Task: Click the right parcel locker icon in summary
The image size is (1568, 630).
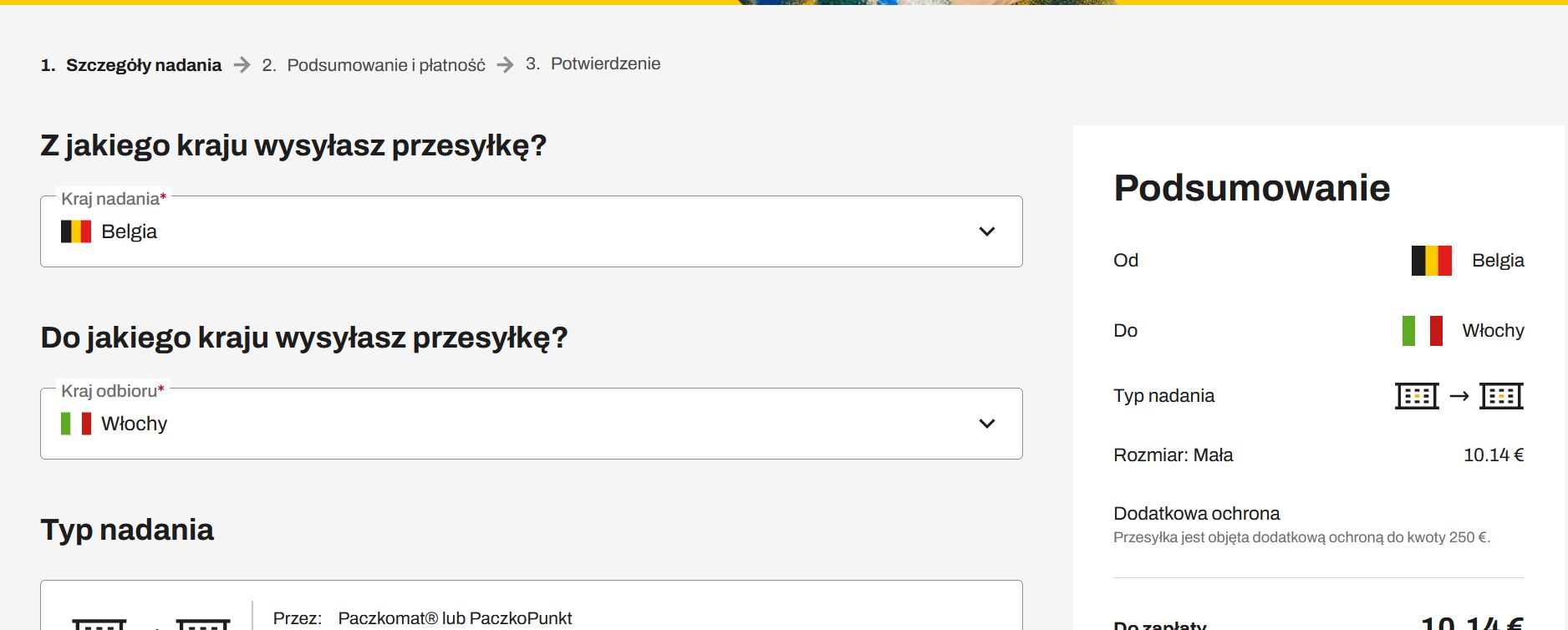Action: pyautogui.click(x=1501, y=396)
